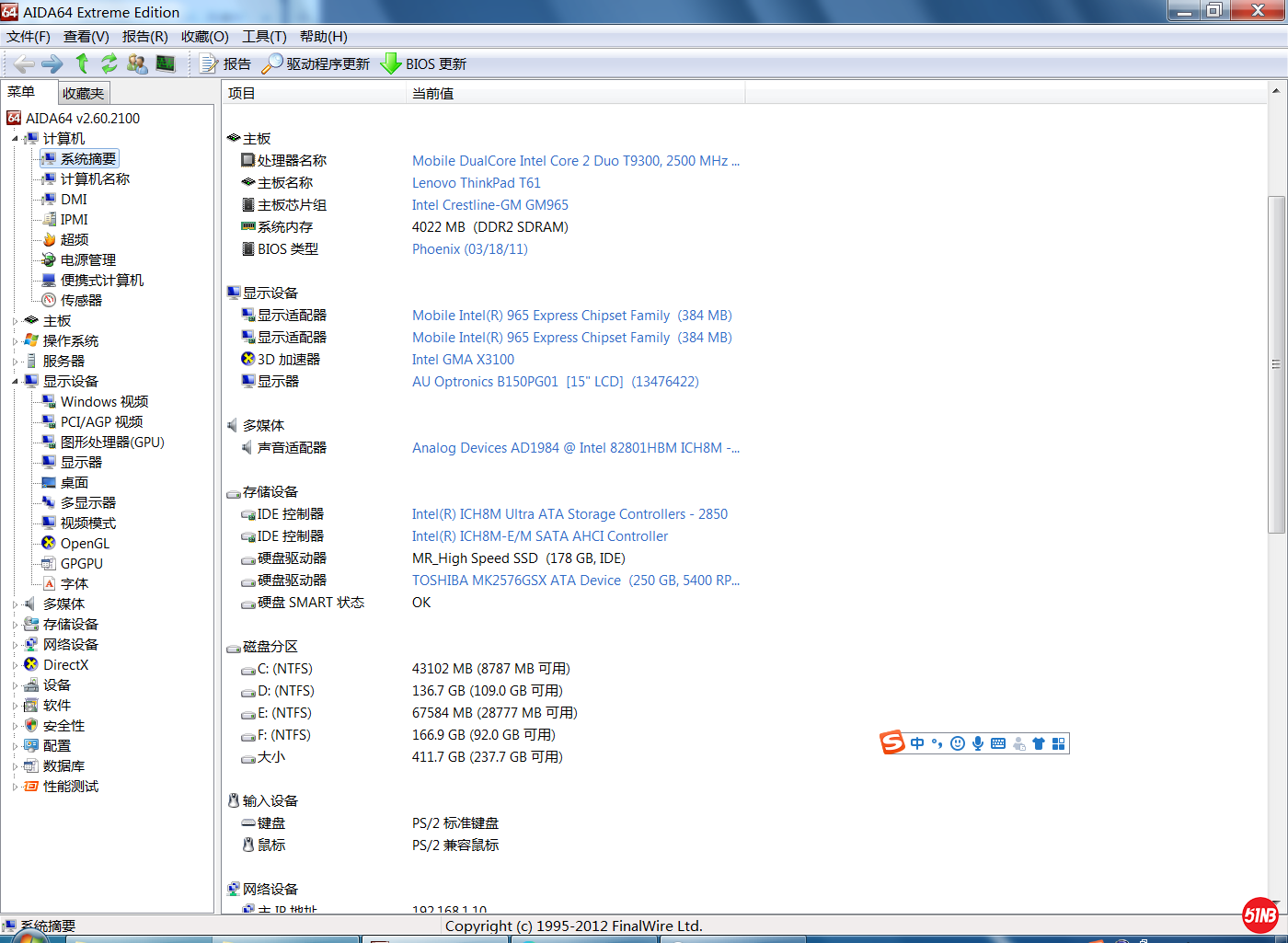
Task: Click the two-people icon in toolbar
Action: pos(137,63)
